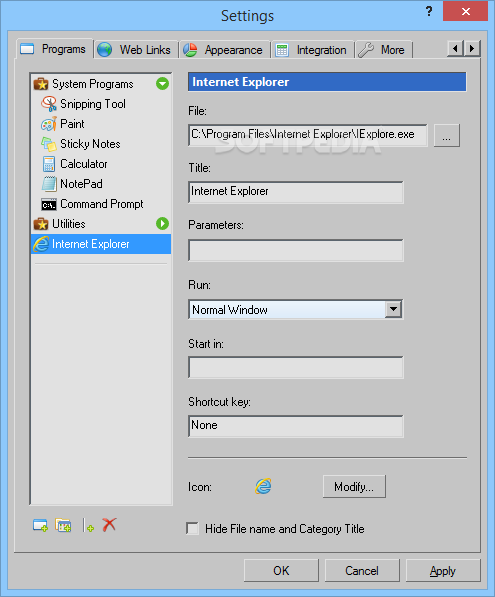The width and height of the screenshot is (495, 597).
Task: Click Internet Explorer icon in program list
Action: click(41, 244)
